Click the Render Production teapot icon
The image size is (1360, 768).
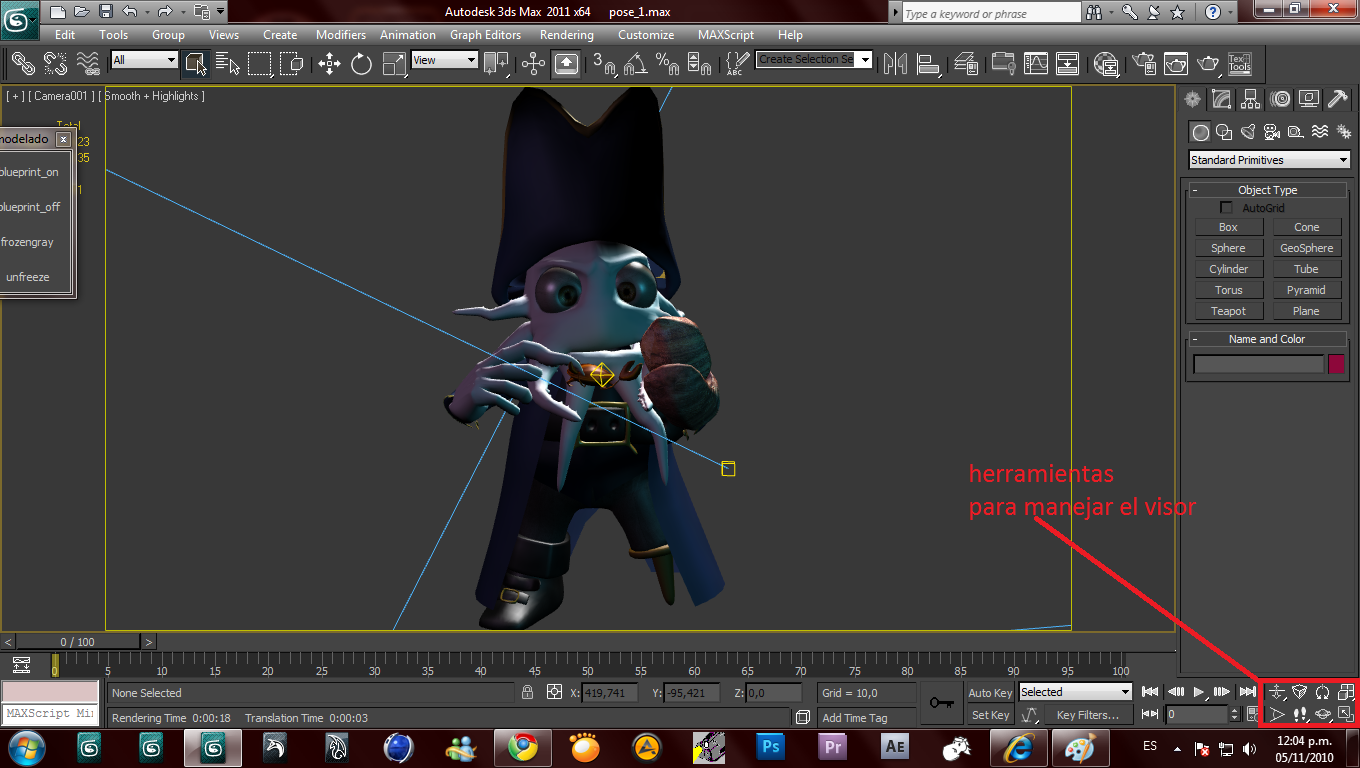(x=1208, y=64)
